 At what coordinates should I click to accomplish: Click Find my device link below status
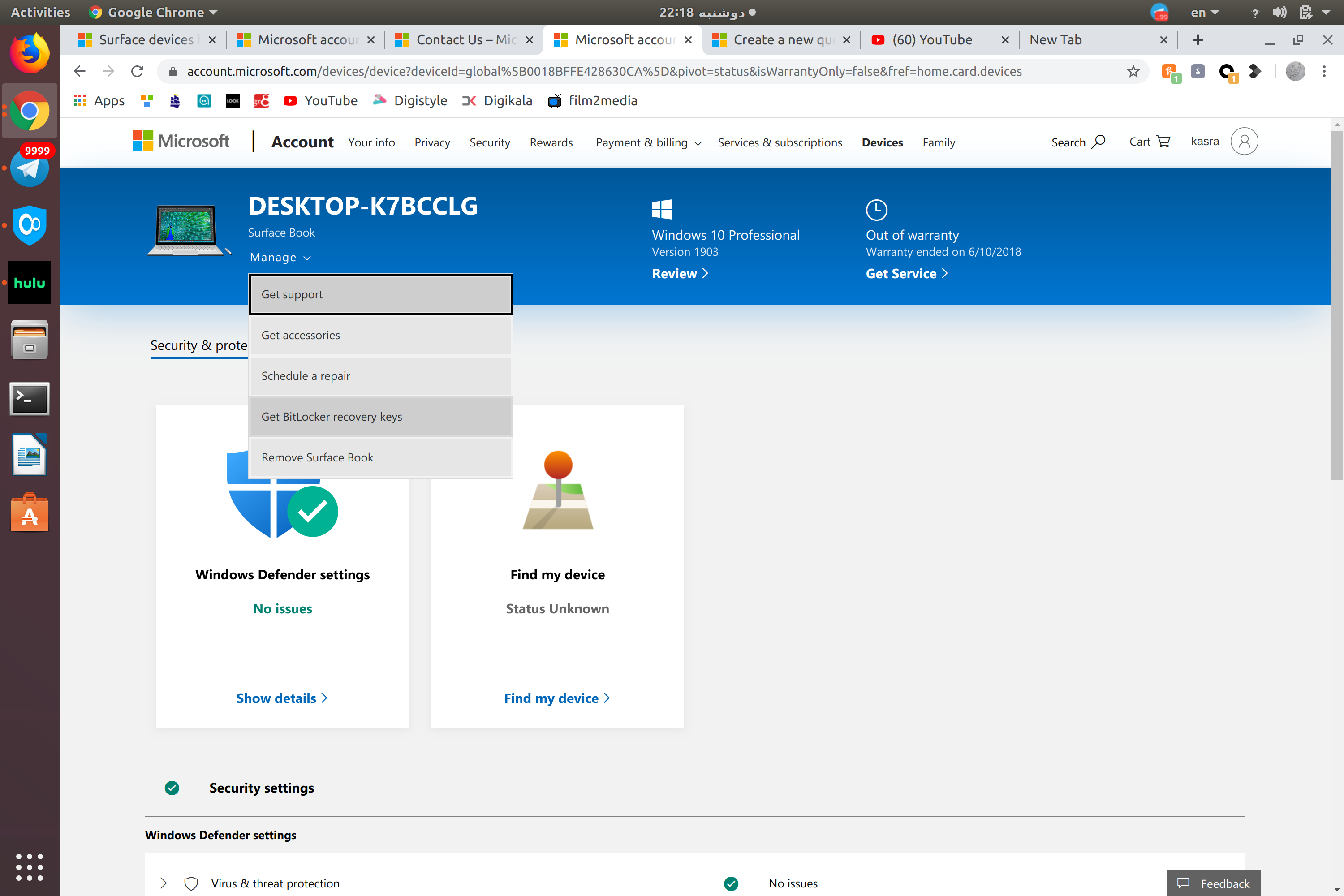click(x=557, y=697)
